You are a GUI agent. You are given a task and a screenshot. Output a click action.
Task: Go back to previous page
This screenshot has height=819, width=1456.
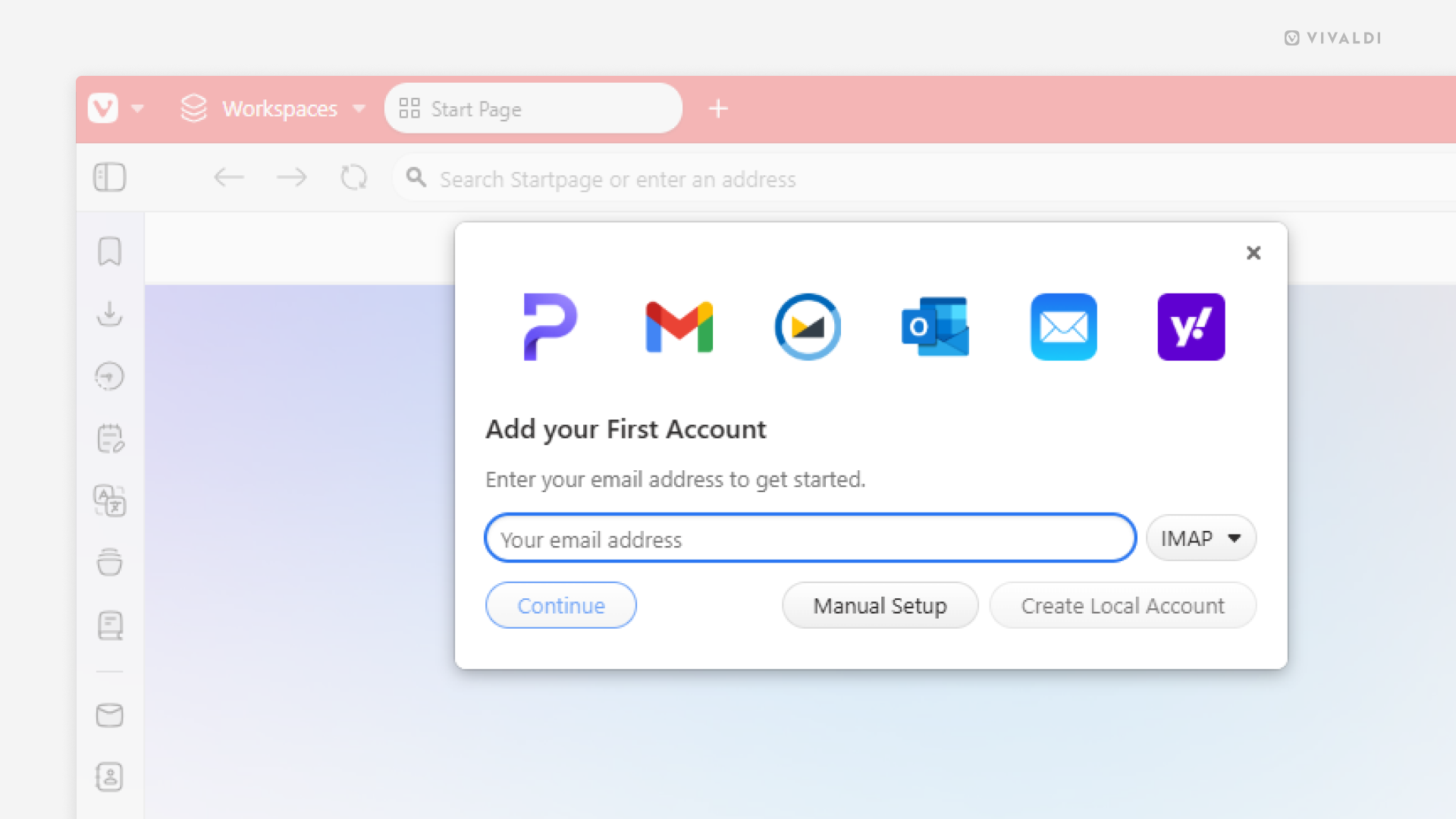click(228, 177)
